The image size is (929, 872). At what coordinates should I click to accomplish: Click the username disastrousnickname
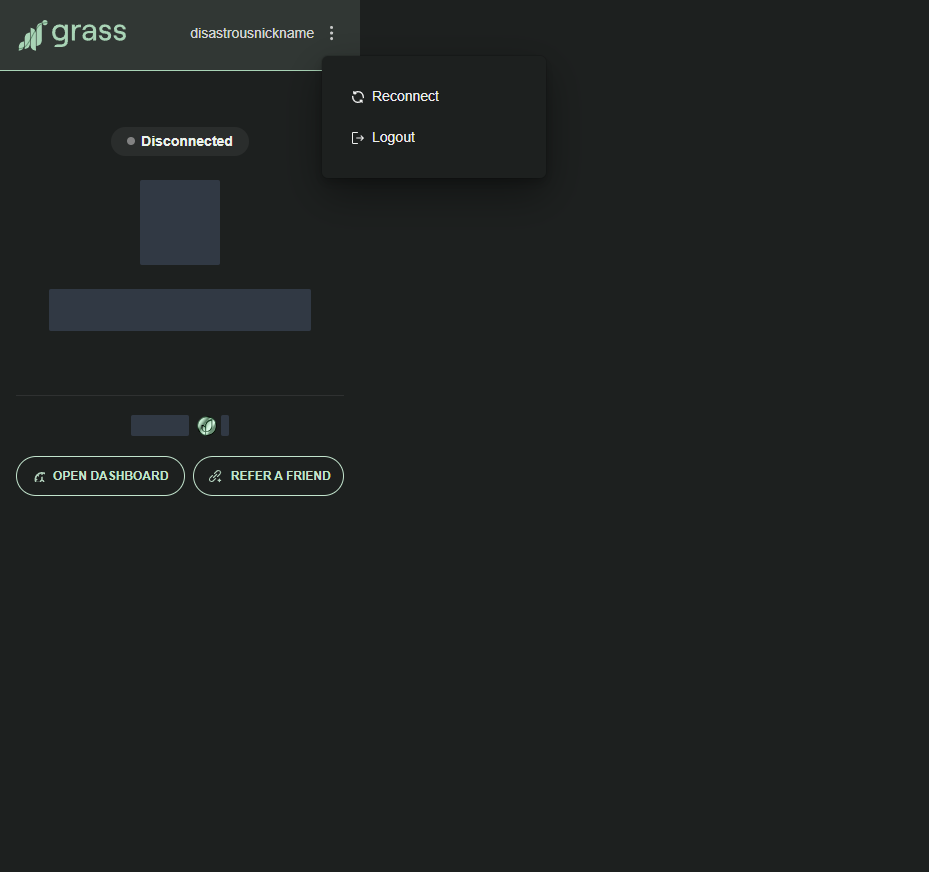(252, 33)
